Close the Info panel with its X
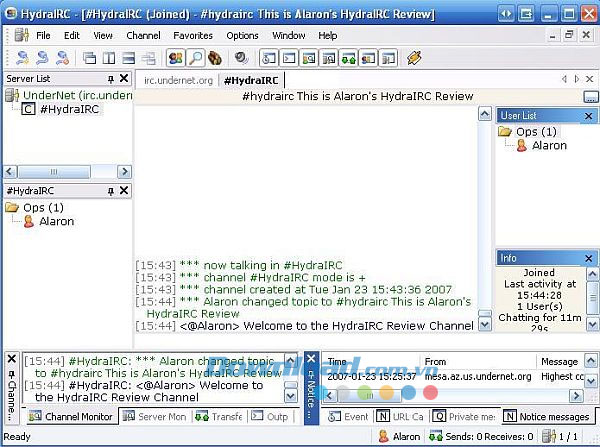Viewport: 600px width, 447px height. pos(589,258)
